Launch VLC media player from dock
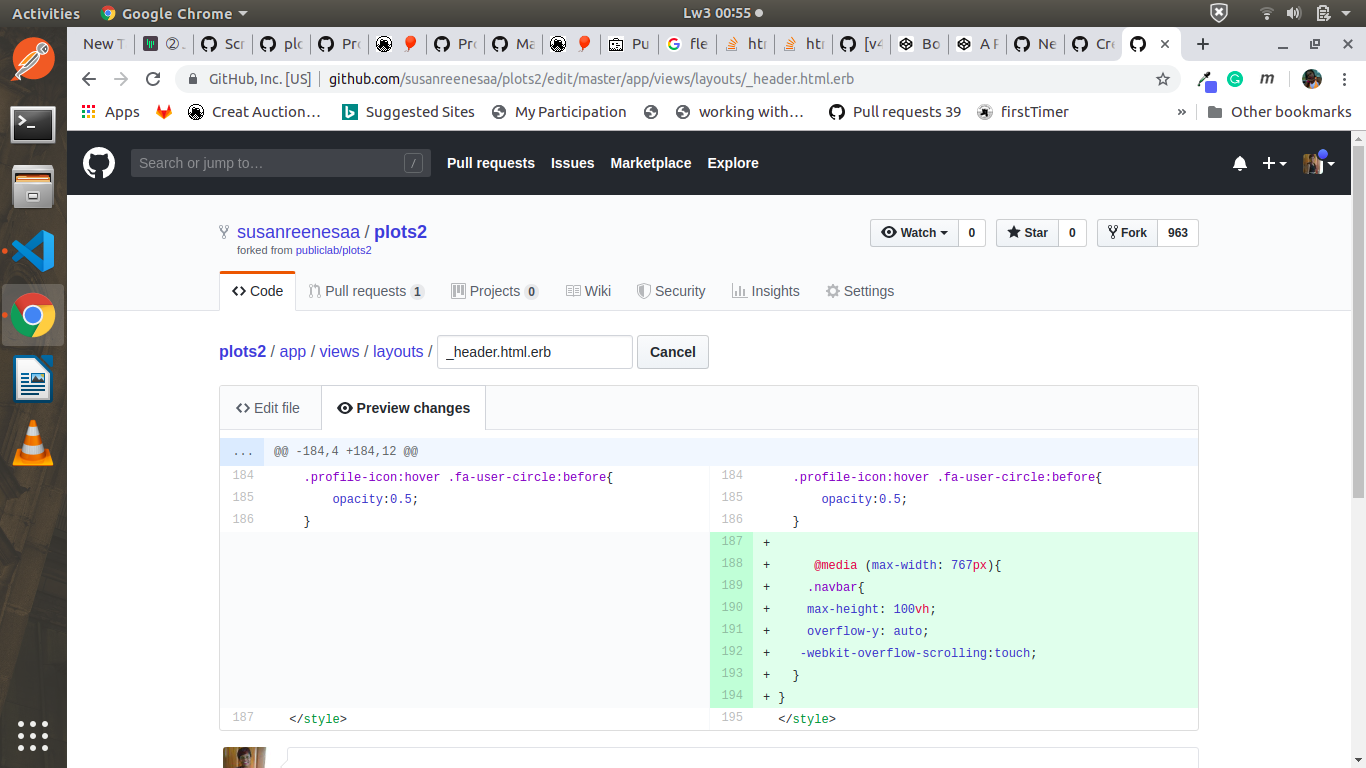 (33, 442)
